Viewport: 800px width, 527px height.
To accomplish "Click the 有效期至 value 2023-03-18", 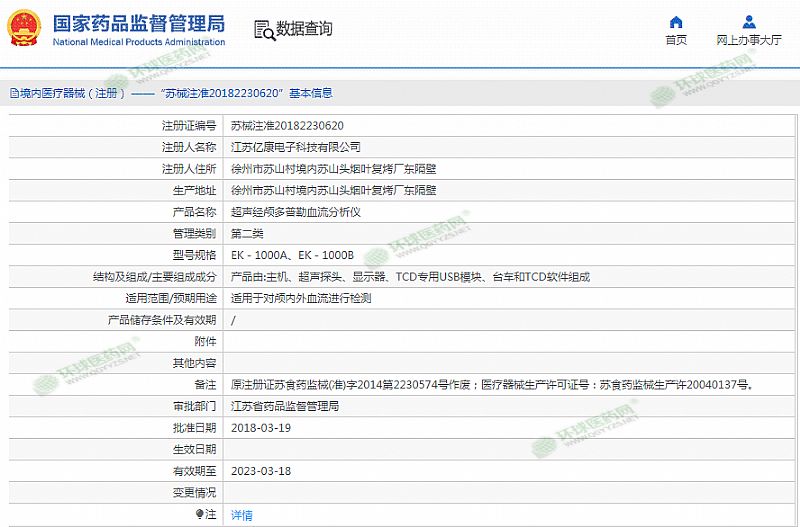I will pyautogui.click(x=260, y=471).
